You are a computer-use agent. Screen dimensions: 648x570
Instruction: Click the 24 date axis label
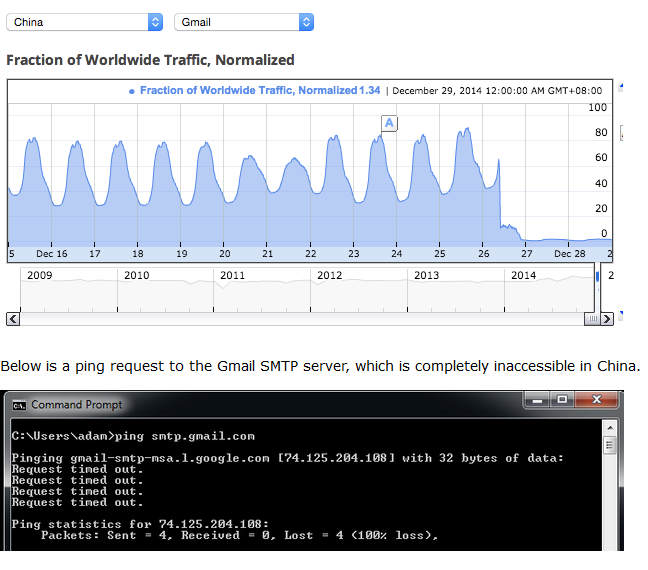pos(397,254)
